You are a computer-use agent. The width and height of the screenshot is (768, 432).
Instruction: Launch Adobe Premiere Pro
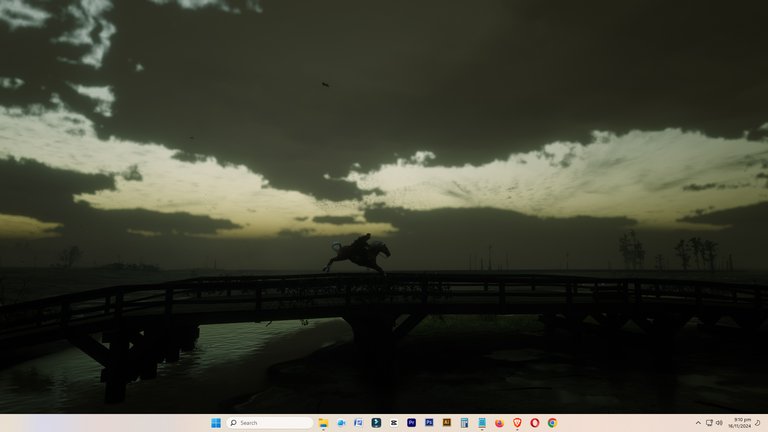(x=411, y=423)
